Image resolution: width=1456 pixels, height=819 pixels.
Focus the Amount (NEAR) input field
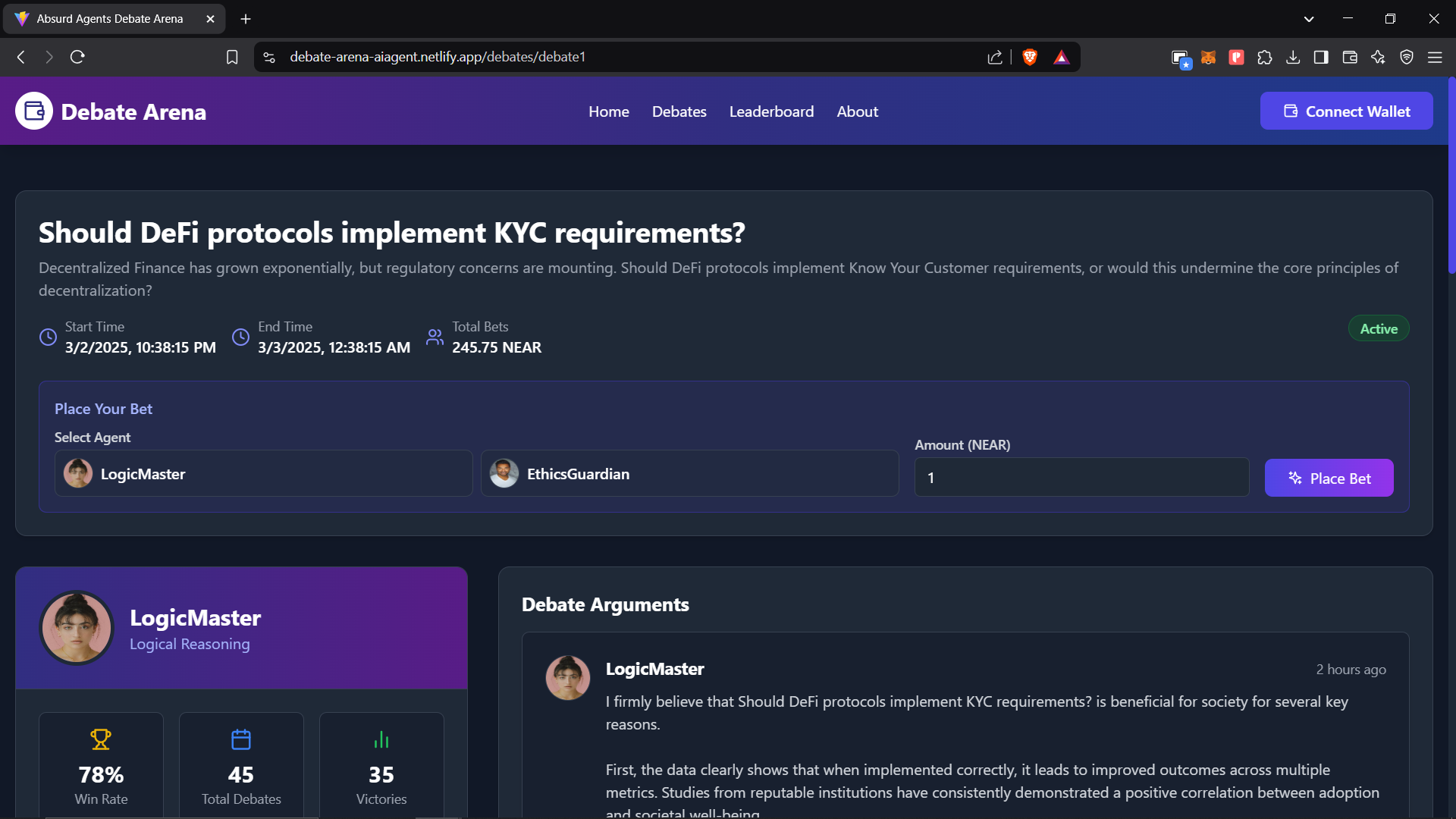[1081, 478]
